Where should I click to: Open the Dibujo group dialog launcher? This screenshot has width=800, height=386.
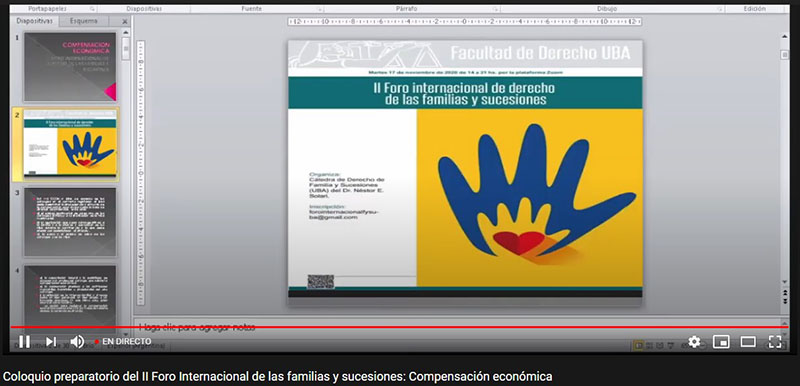point(719,9)
